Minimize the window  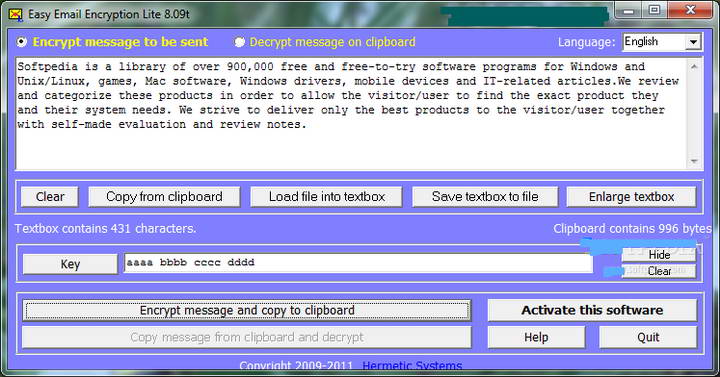pyautogui.click(x=629, y=11)
